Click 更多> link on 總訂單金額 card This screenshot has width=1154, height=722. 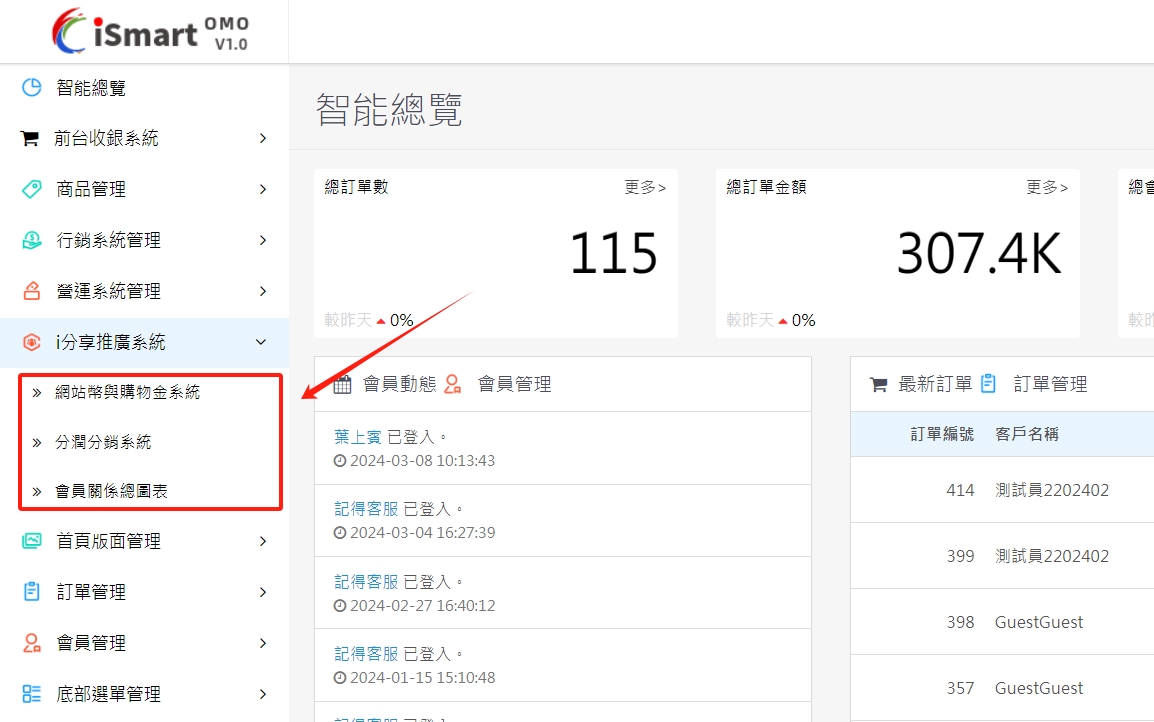click(1047, 187)
